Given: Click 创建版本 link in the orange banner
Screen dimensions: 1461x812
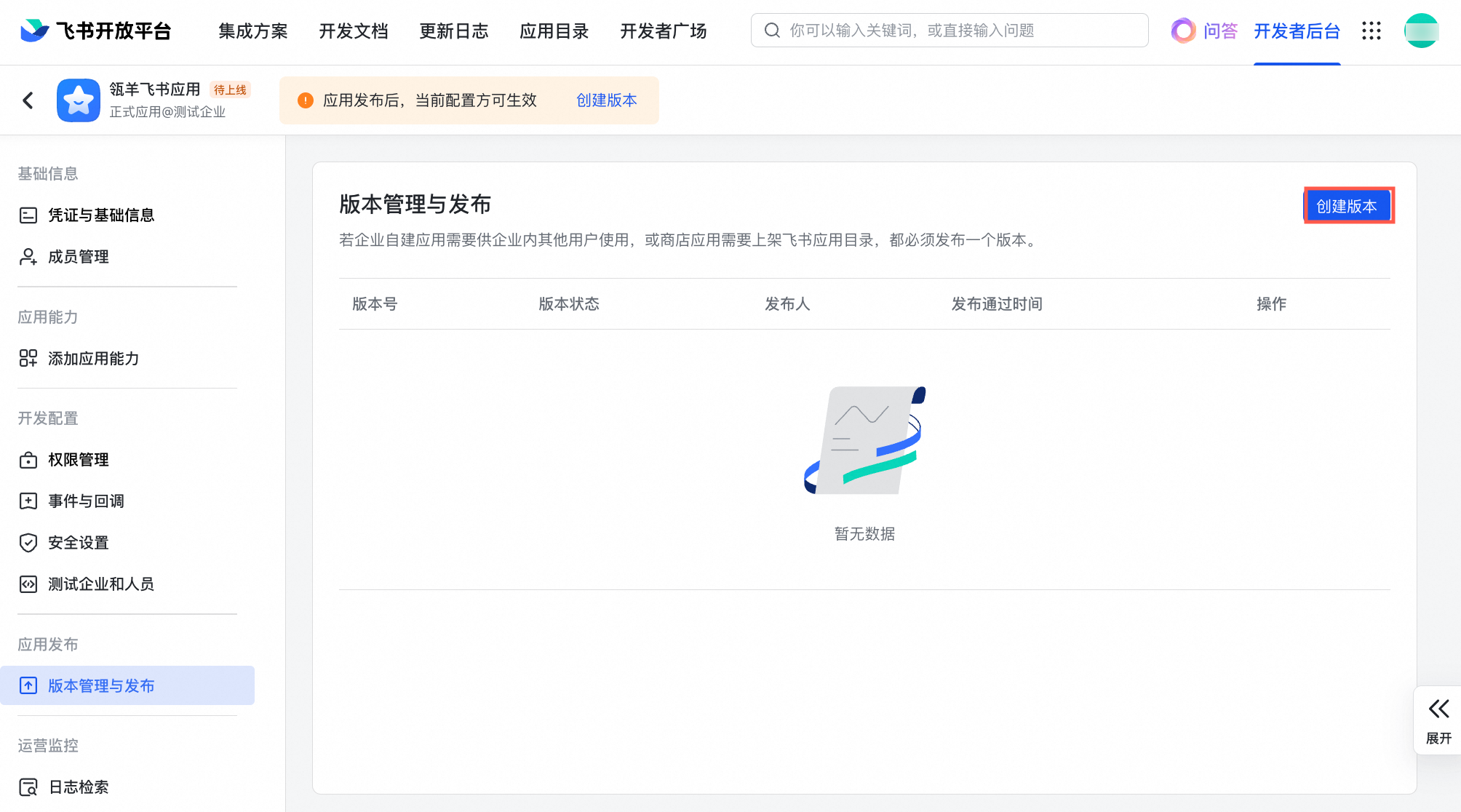Looking at the screenshot, I should pos(606,100).
